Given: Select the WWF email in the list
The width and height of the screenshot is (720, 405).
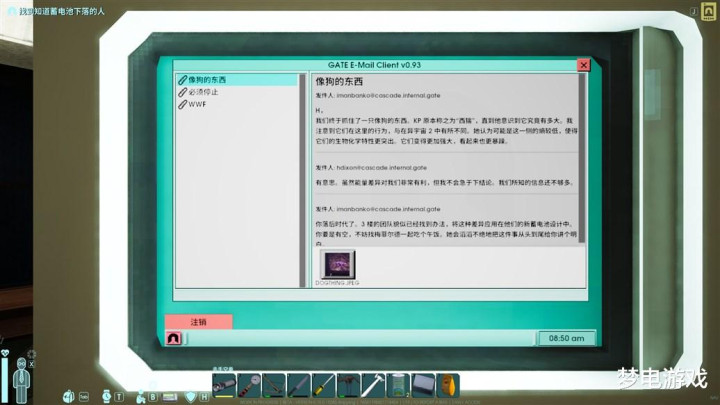Looking at the screenshot, I should pyautogui.click(x=237, y=105).
